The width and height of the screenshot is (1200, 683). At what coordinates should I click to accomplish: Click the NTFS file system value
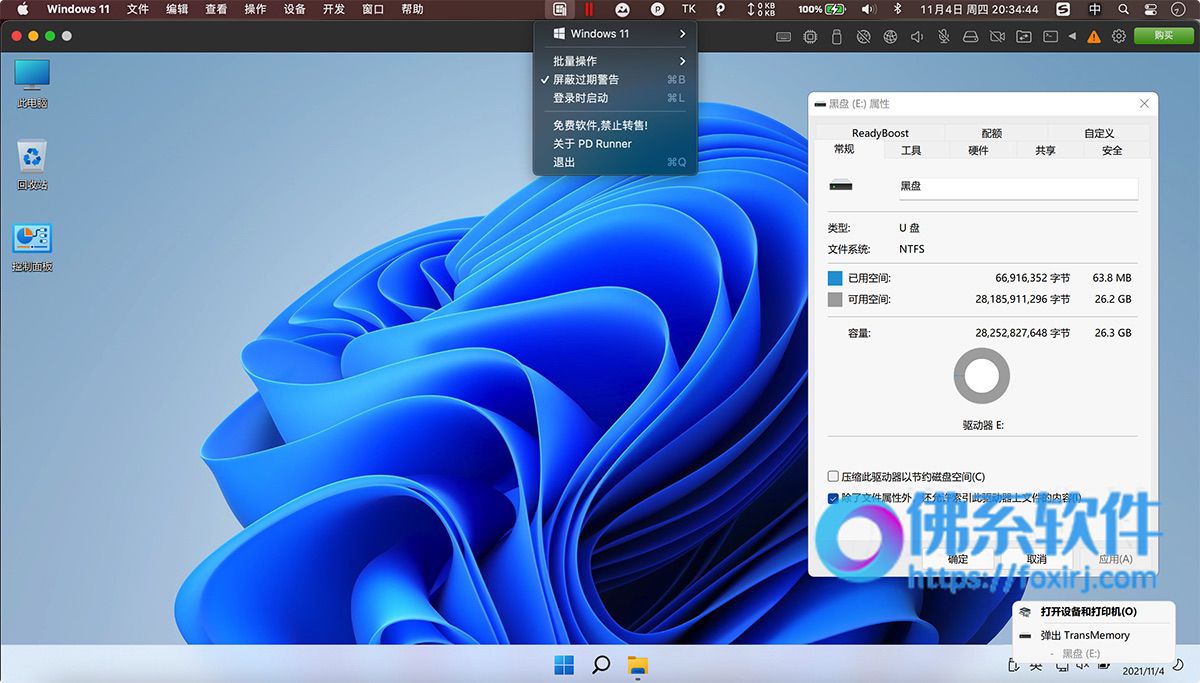coord(912,249)
